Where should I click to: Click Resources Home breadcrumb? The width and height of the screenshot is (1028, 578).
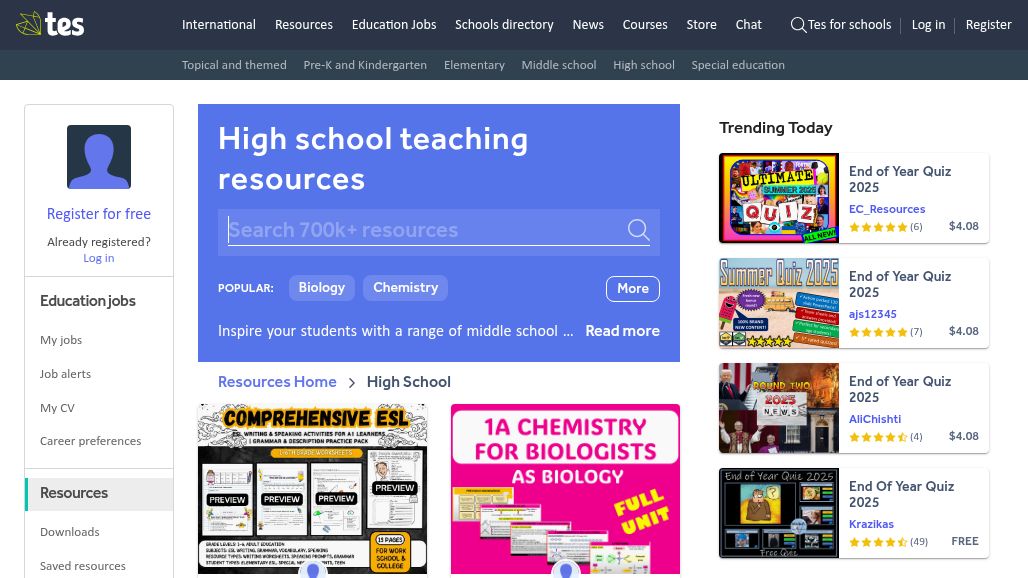pyautogui.click(x=277, y=382)
